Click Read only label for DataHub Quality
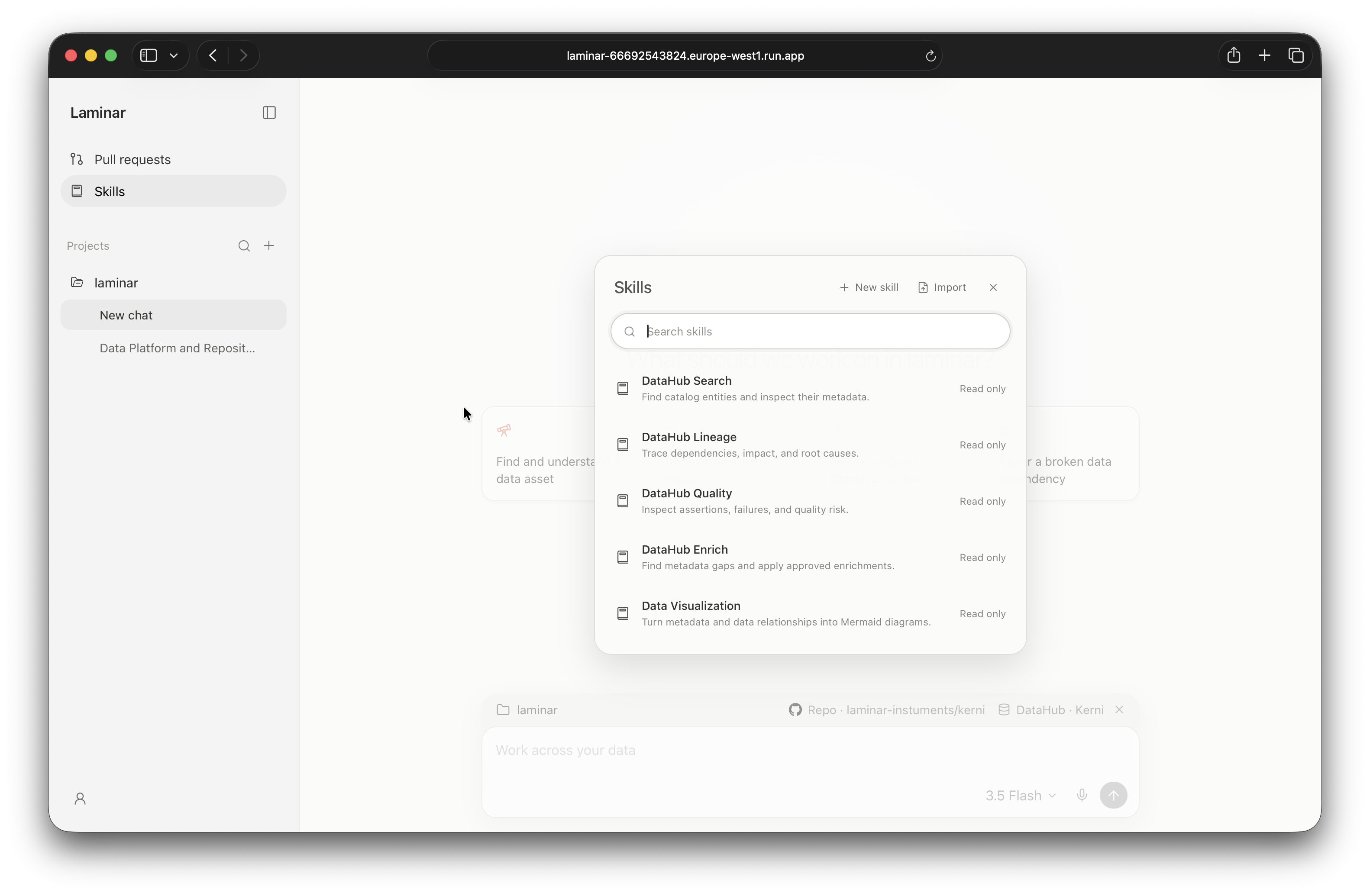 (x=982, y=502)
